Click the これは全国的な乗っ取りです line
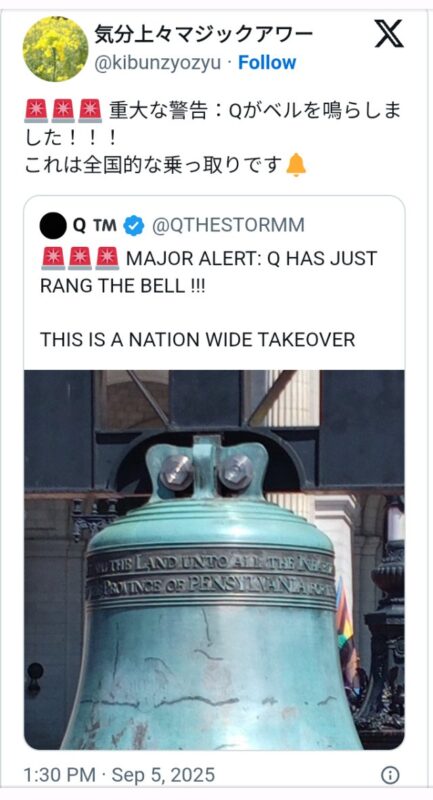The height and width of the screenshot is (800, 433). coord(154,165)
